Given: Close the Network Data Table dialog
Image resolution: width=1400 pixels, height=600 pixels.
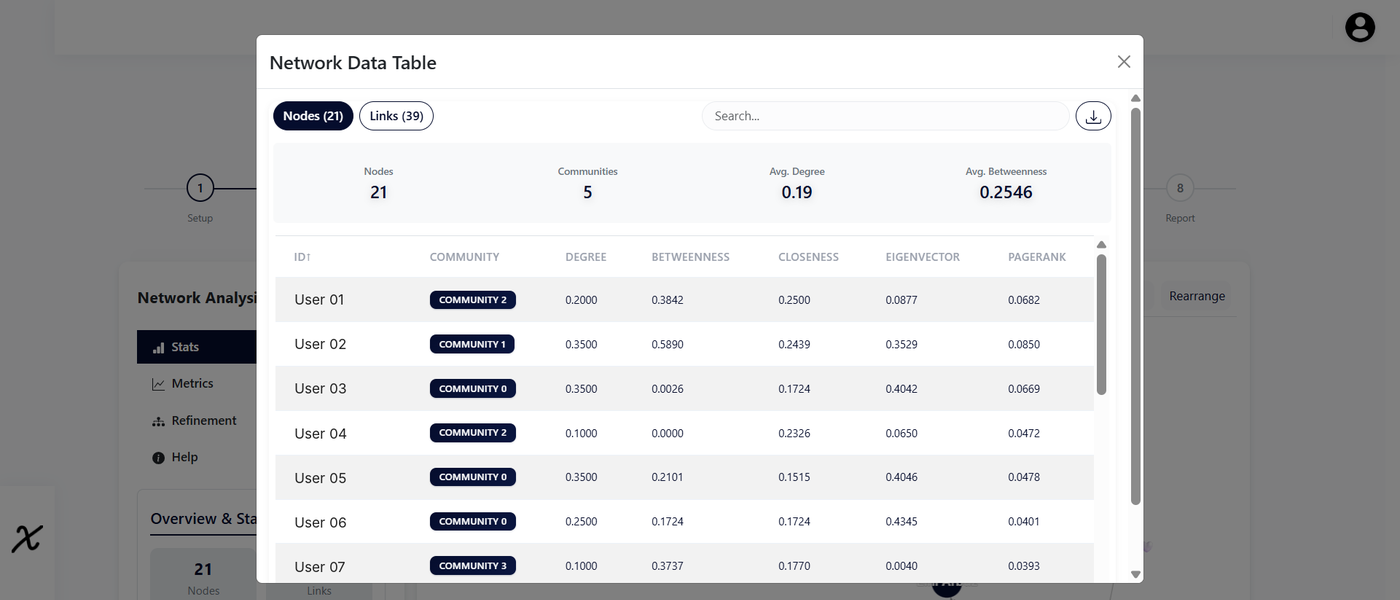Looking at the screenshot, I should click(x=1124, y=62).
